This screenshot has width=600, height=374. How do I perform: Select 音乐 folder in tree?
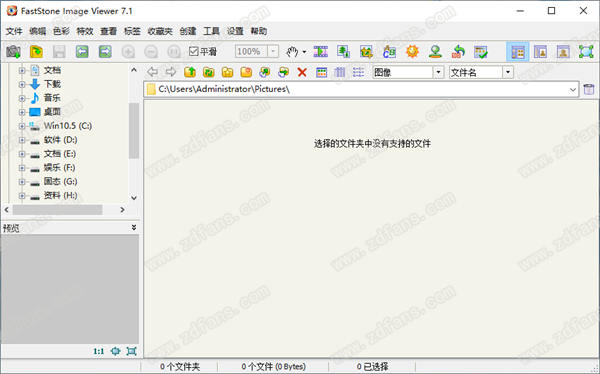point(52,98)
